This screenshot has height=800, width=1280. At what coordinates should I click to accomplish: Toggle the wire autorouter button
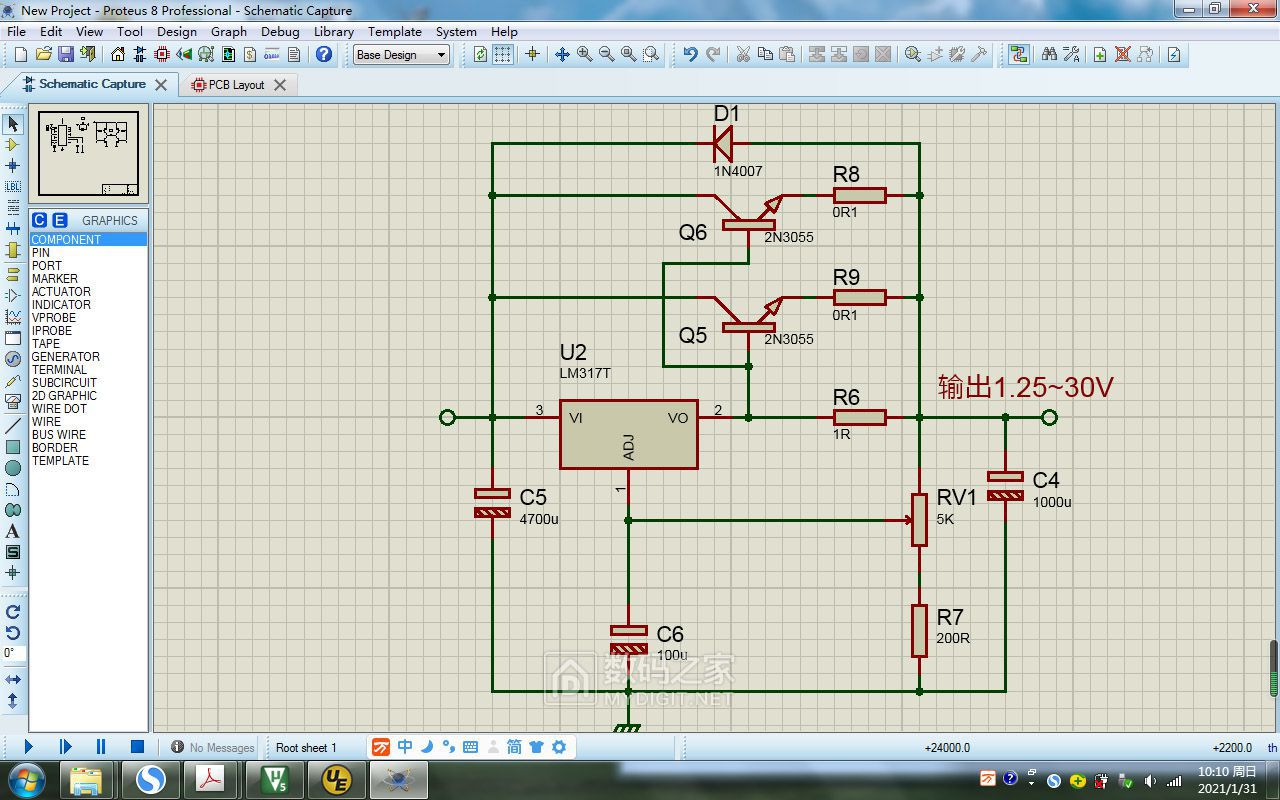[1018, 55]
